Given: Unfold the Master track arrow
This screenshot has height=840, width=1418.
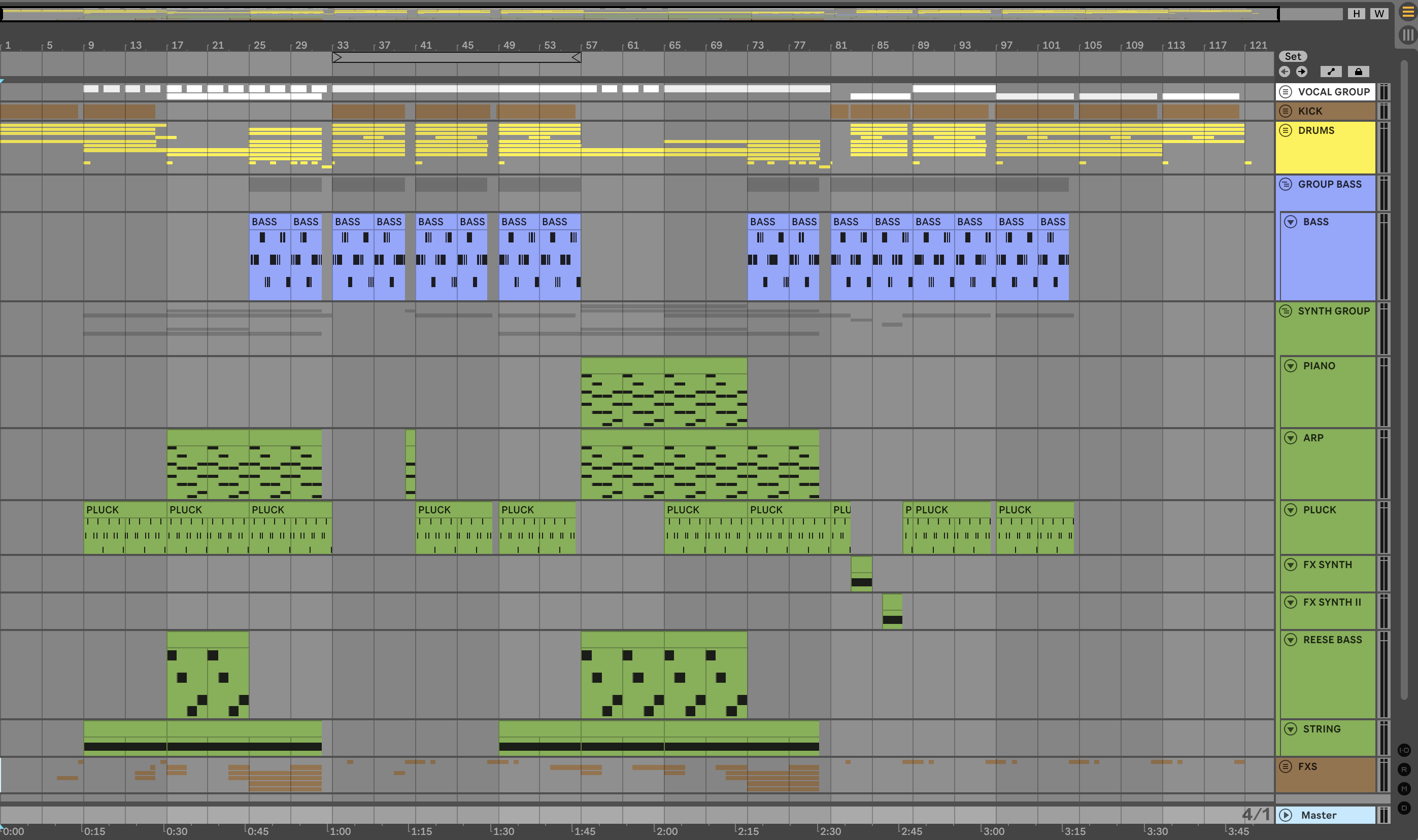Looking at the screenshot, I should tap(1286, 815).
